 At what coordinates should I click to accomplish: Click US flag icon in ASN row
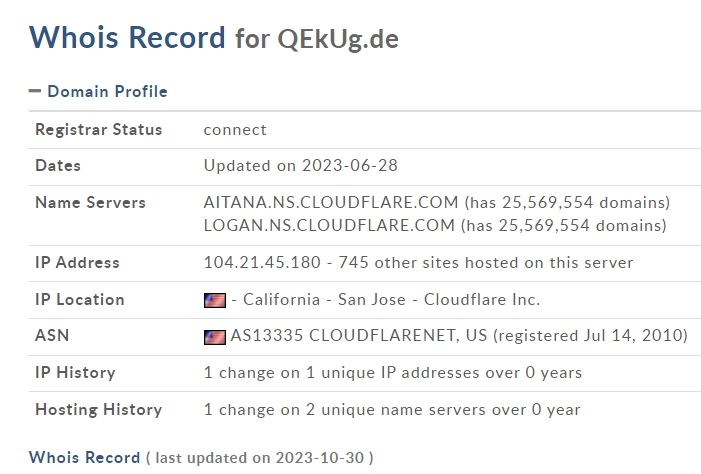pyautogui.click(x=215, y=337)
